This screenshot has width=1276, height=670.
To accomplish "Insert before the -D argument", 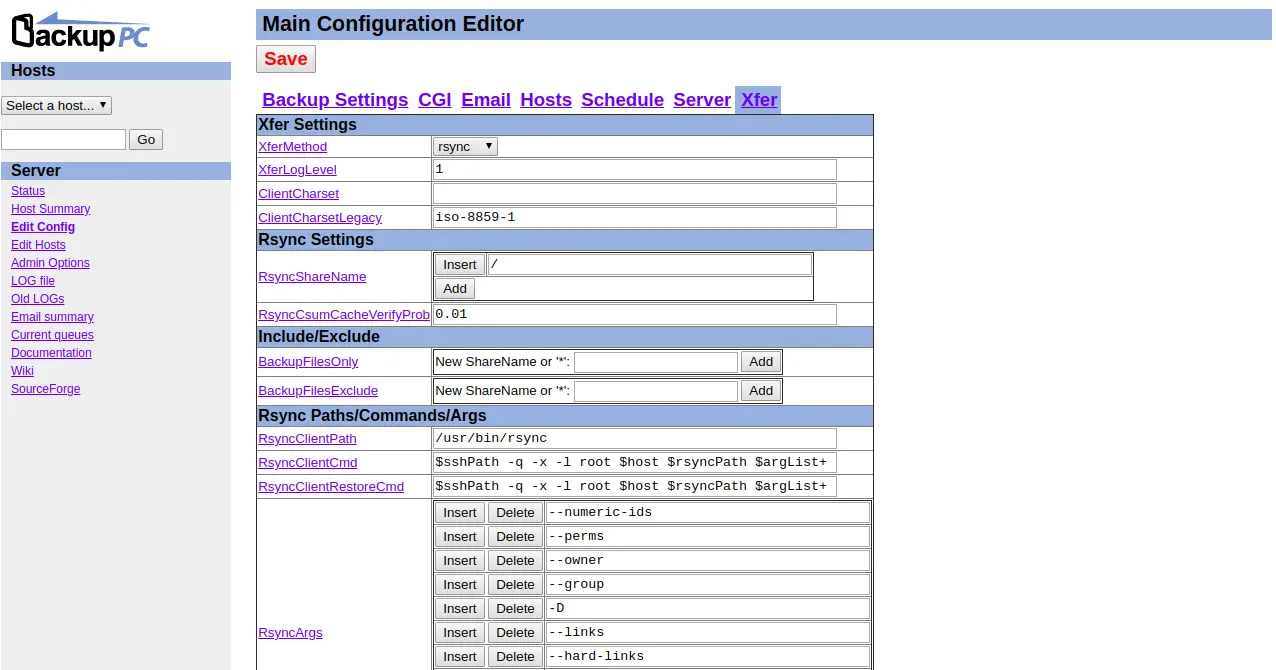I will coord(460,609).
